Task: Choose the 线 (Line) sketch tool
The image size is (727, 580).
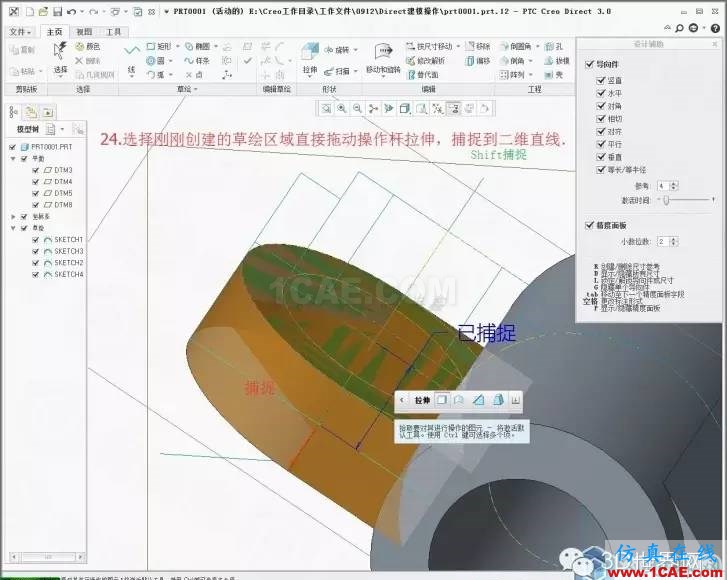Action: pyautogui.click(x=132, y=59)
